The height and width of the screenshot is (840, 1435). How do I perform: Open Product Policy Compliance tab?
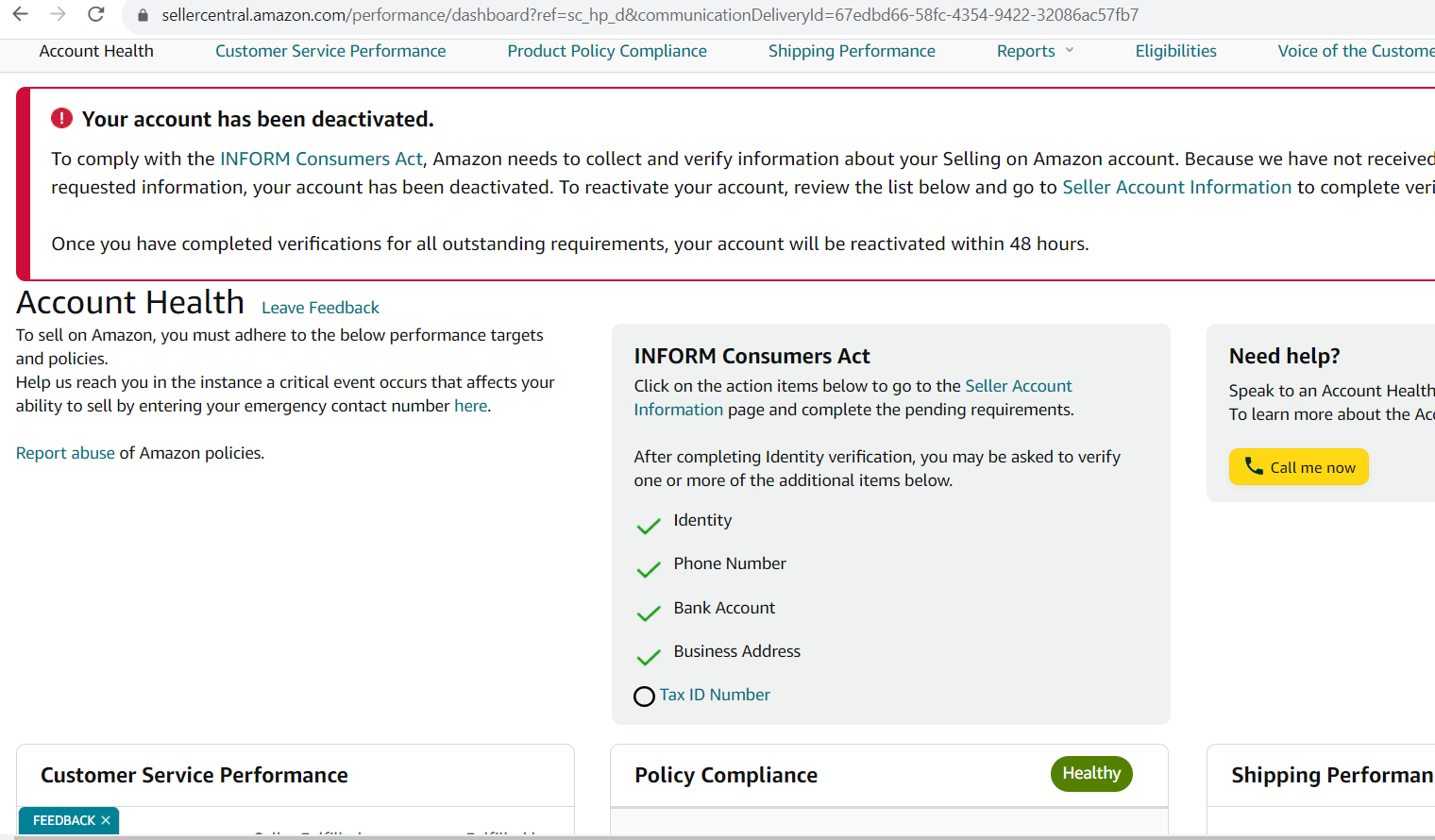607,51
